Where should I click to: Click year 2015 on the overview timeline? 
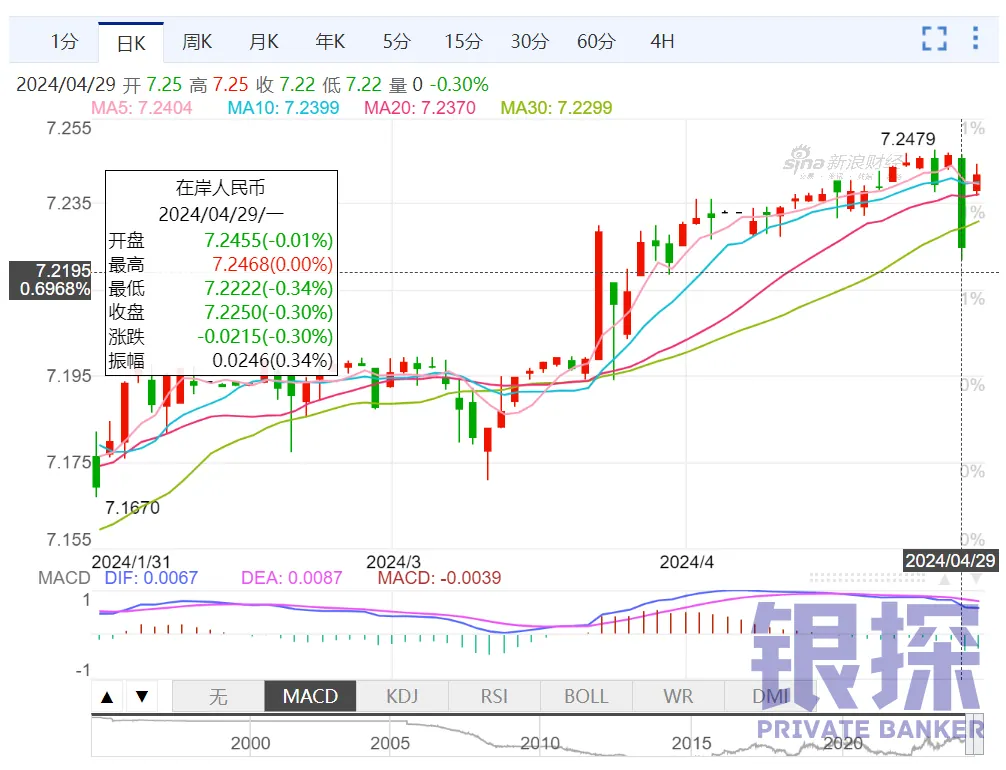(x=692, y=743)
